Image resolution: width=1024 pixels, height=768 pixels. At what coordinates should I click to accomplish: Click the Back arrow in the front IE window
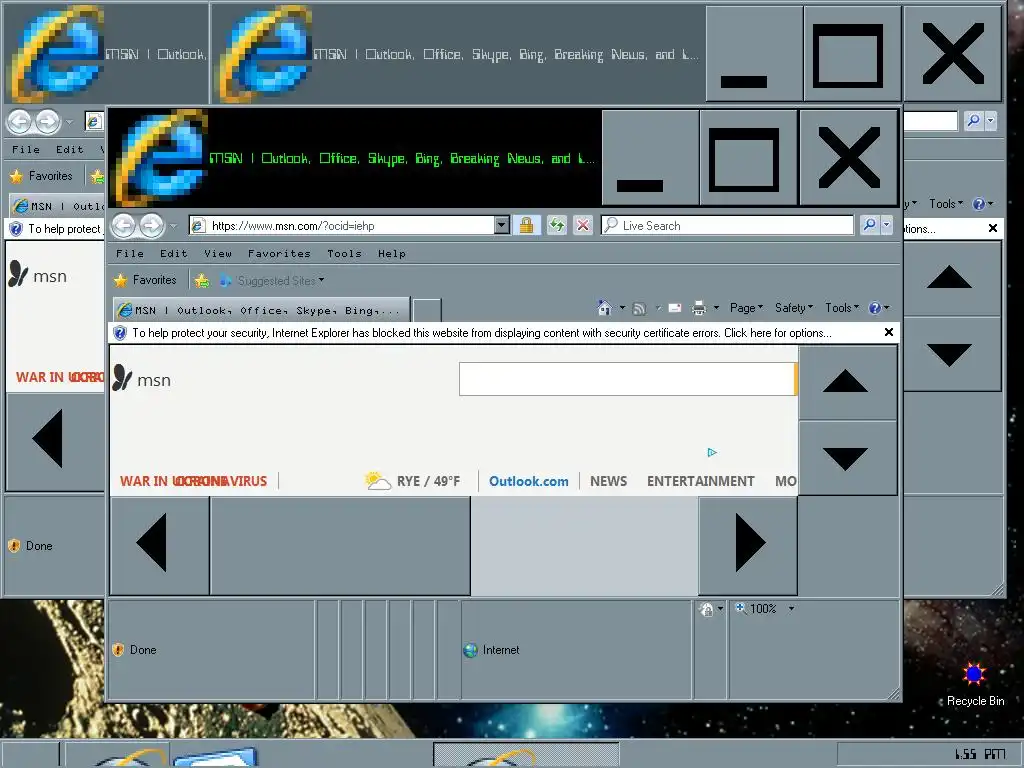coord(123,226)
